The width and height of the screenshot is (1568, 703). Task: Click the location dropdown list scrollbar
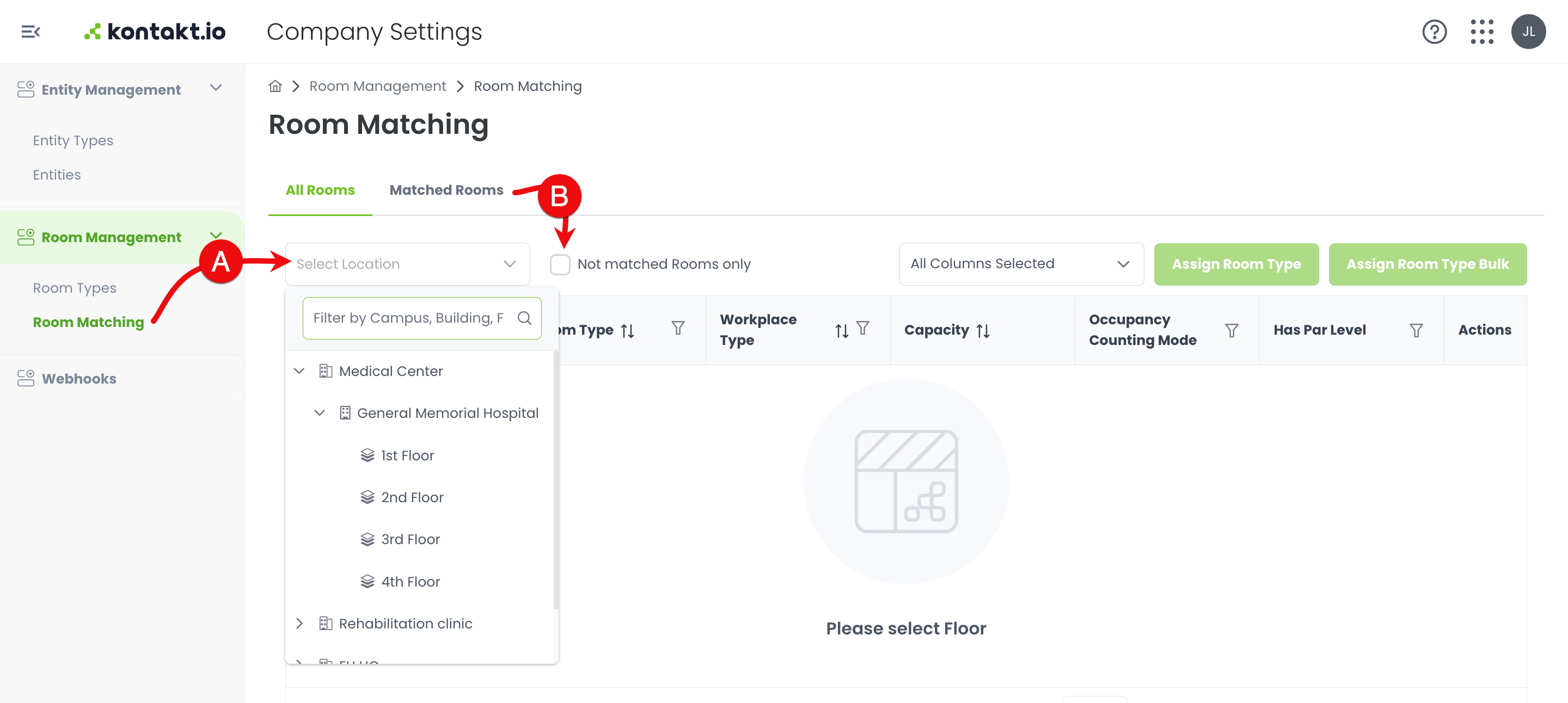[x=556, y=480]
